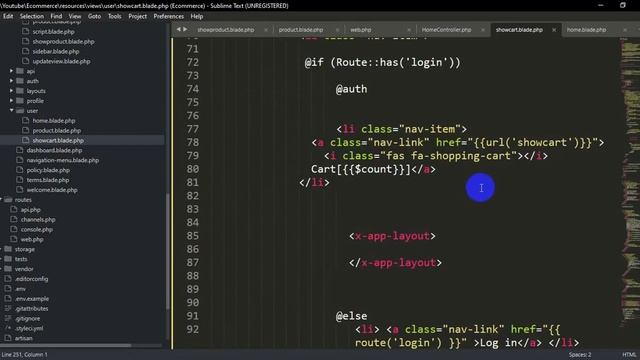The width and height of the screenshot is (640, 360).
Task: Open navigation-menu.blade.php file
Action: point(63,160)
